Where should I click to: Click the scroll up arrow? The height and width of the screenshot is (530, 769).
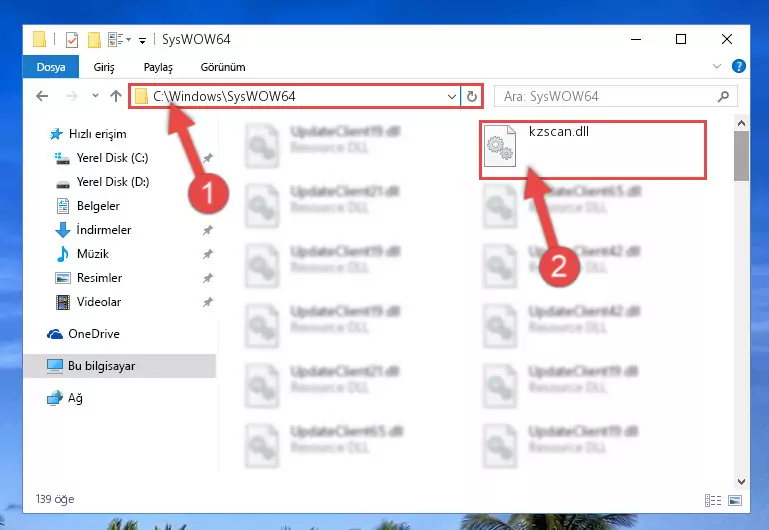point(741,124)
